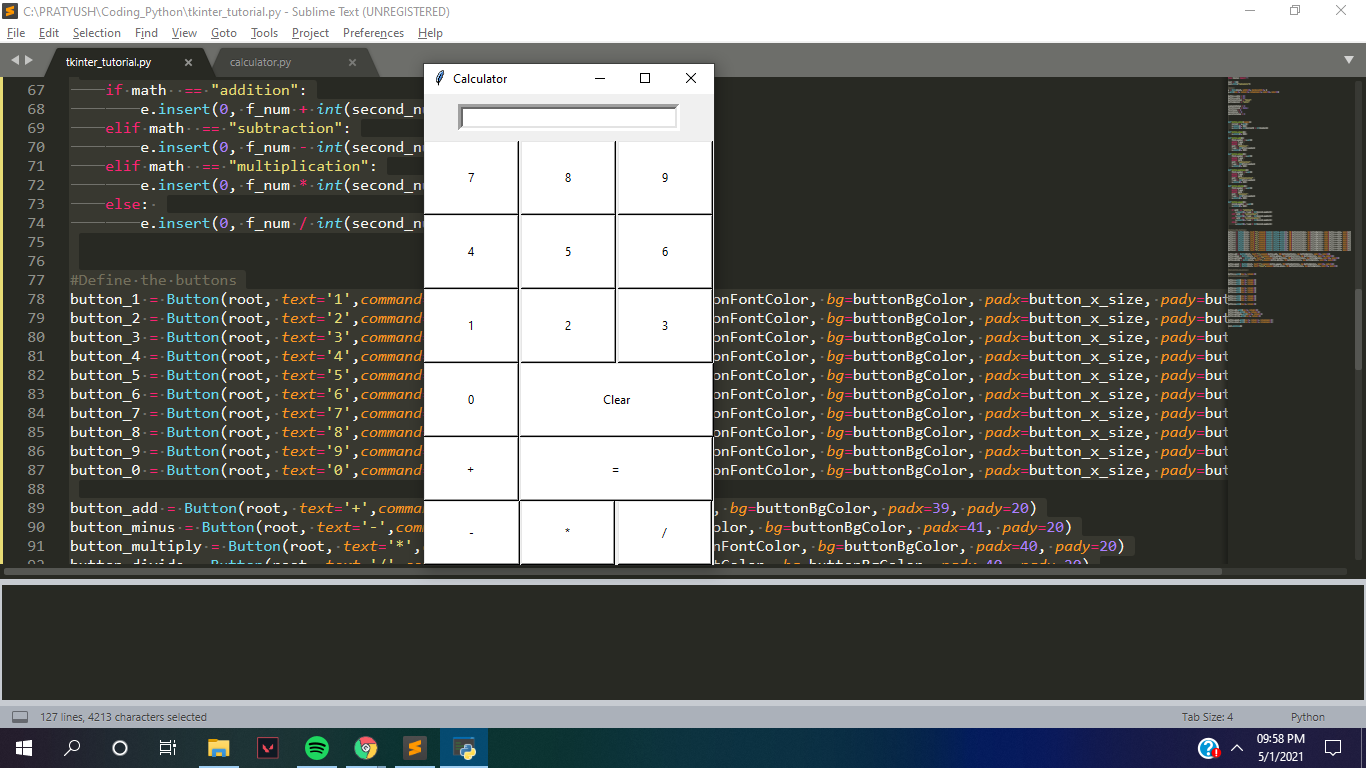The width and height of the screenshot is (1366, 768).
Task: Maximize the Calculator window
Action: coord(645,78)
